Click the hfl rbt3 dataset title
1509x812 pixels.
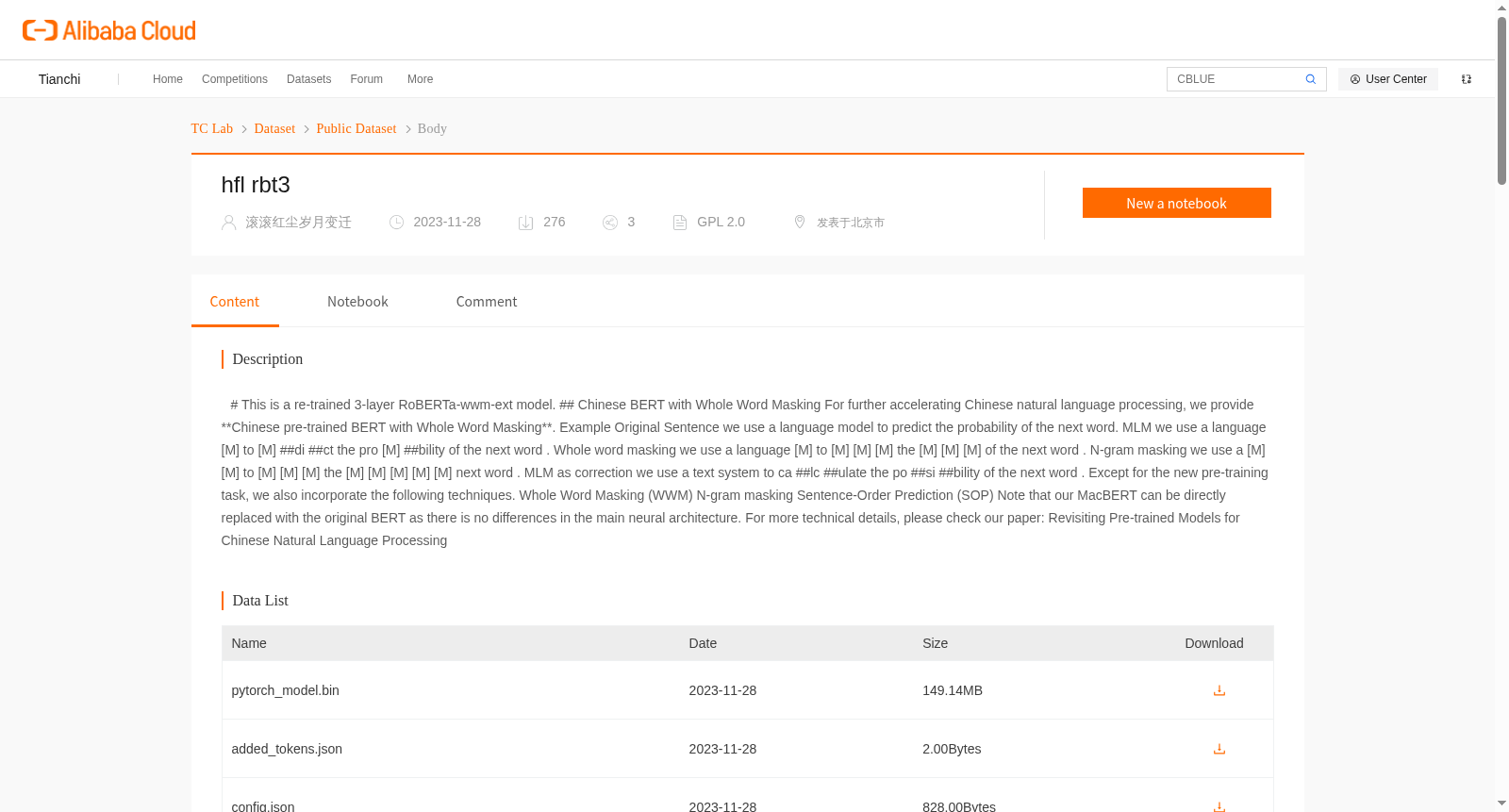[256, 185]
